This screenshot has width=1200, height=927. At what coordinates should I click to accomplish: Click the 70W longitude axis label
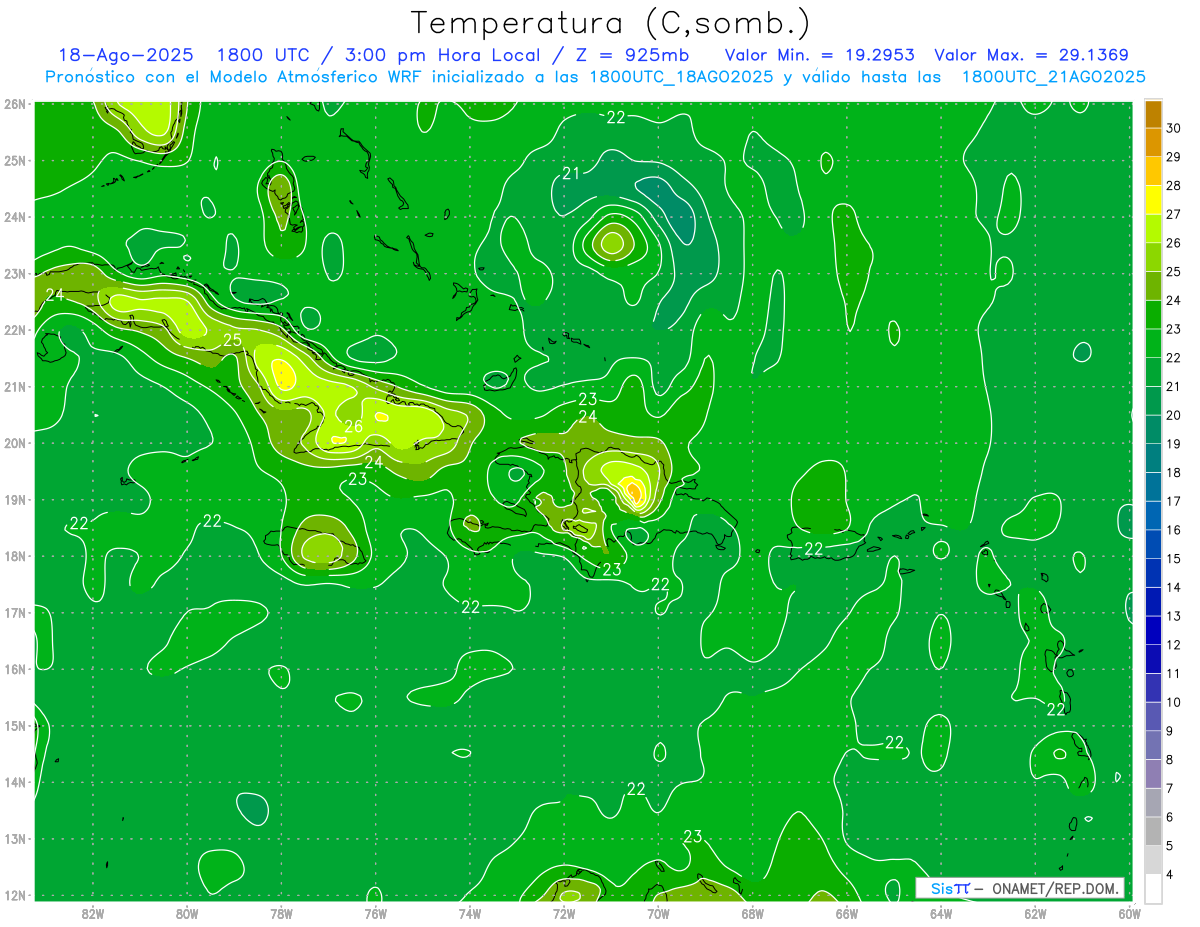point(658,912)
